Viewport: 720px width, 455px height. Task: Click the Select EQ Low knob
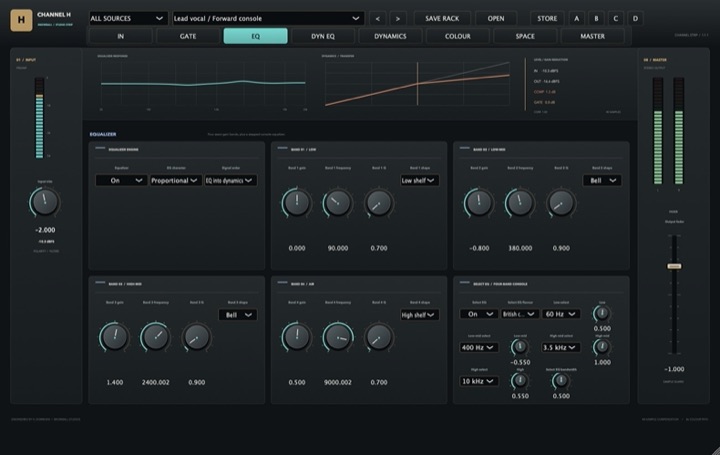point(602,314)
